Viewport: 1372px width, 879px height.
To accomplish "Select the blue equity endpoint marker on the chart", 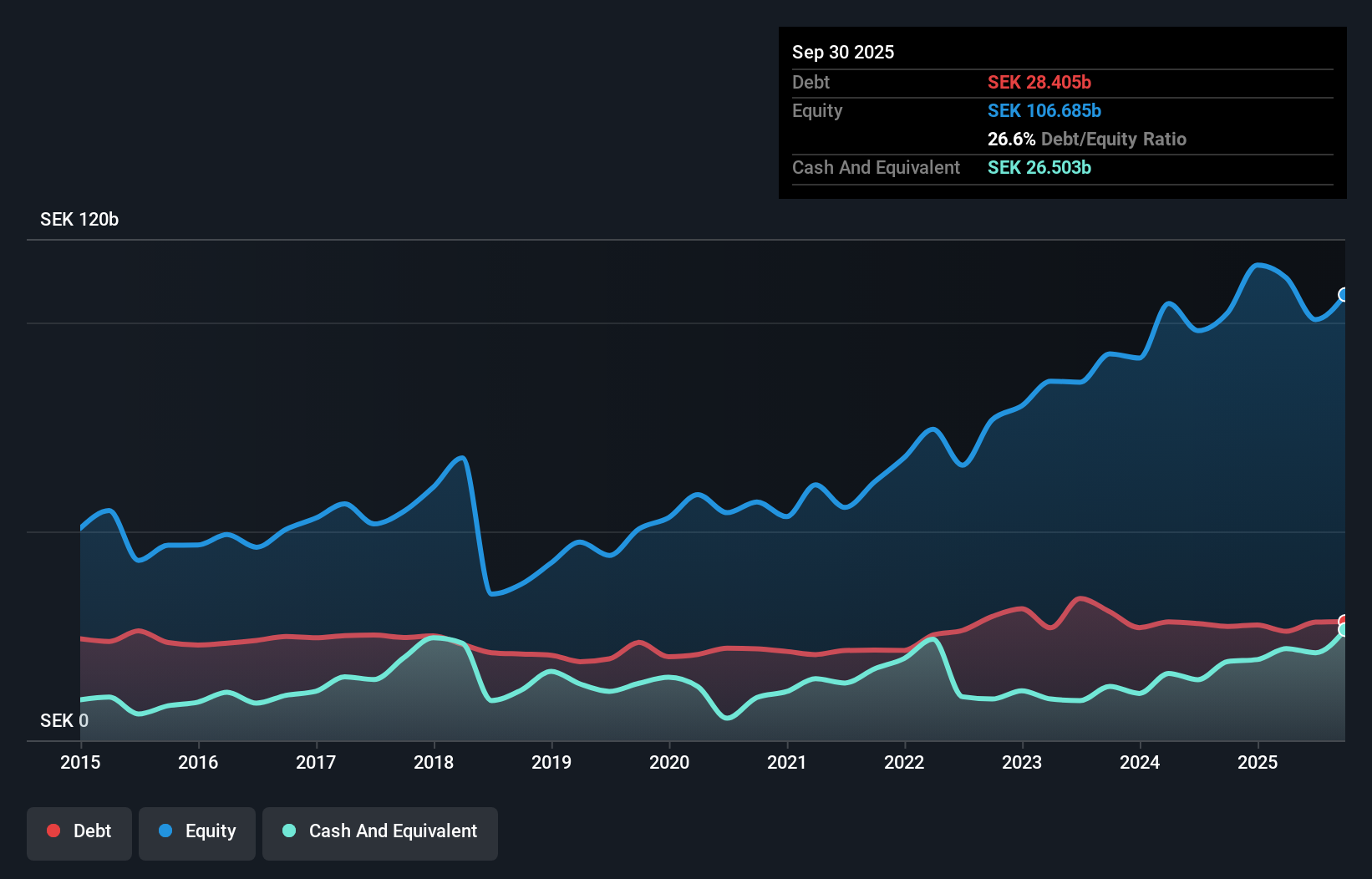I will [1344, 295].
